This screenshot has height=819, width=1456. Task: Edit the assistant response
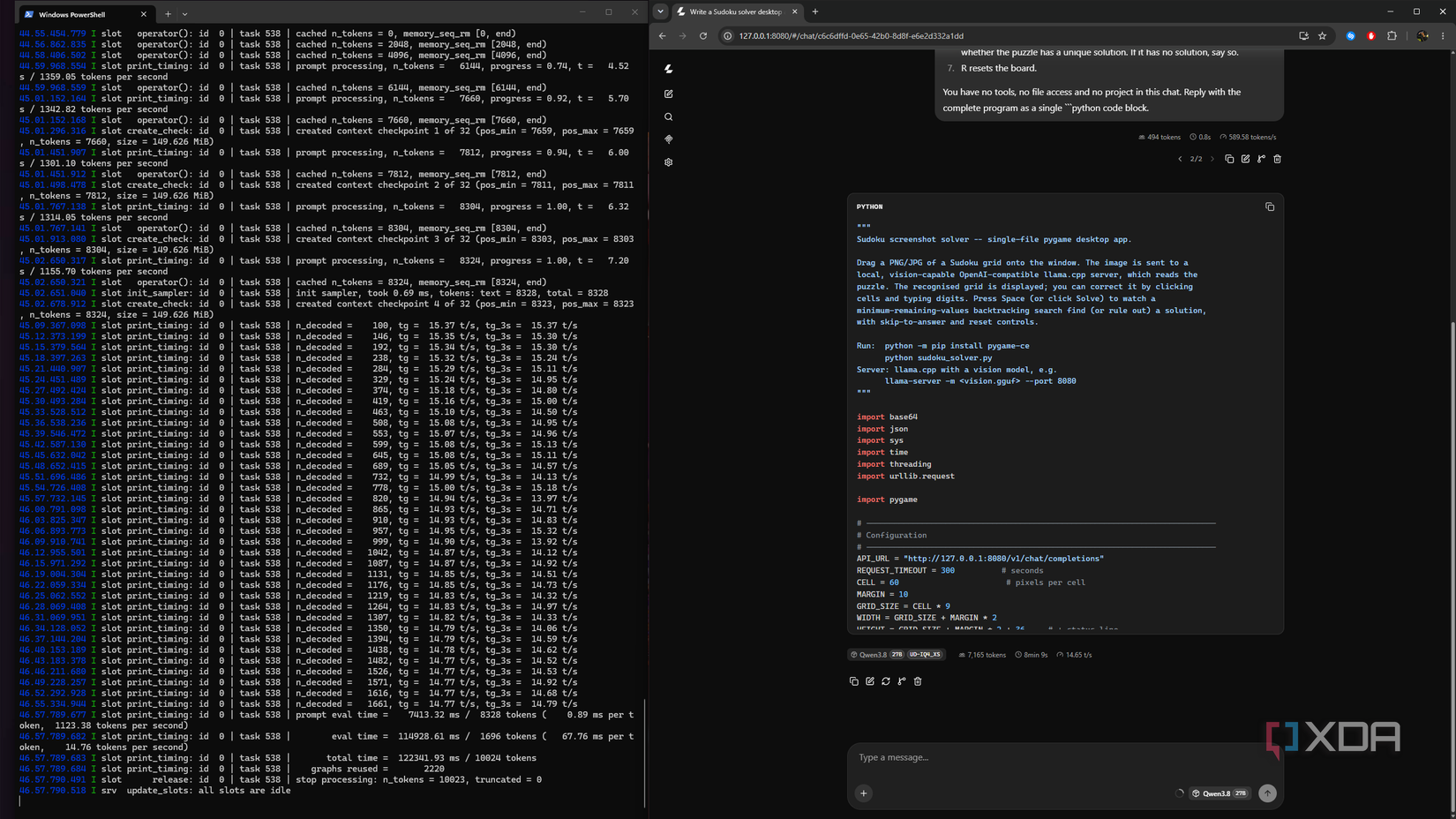click(870, 681)
